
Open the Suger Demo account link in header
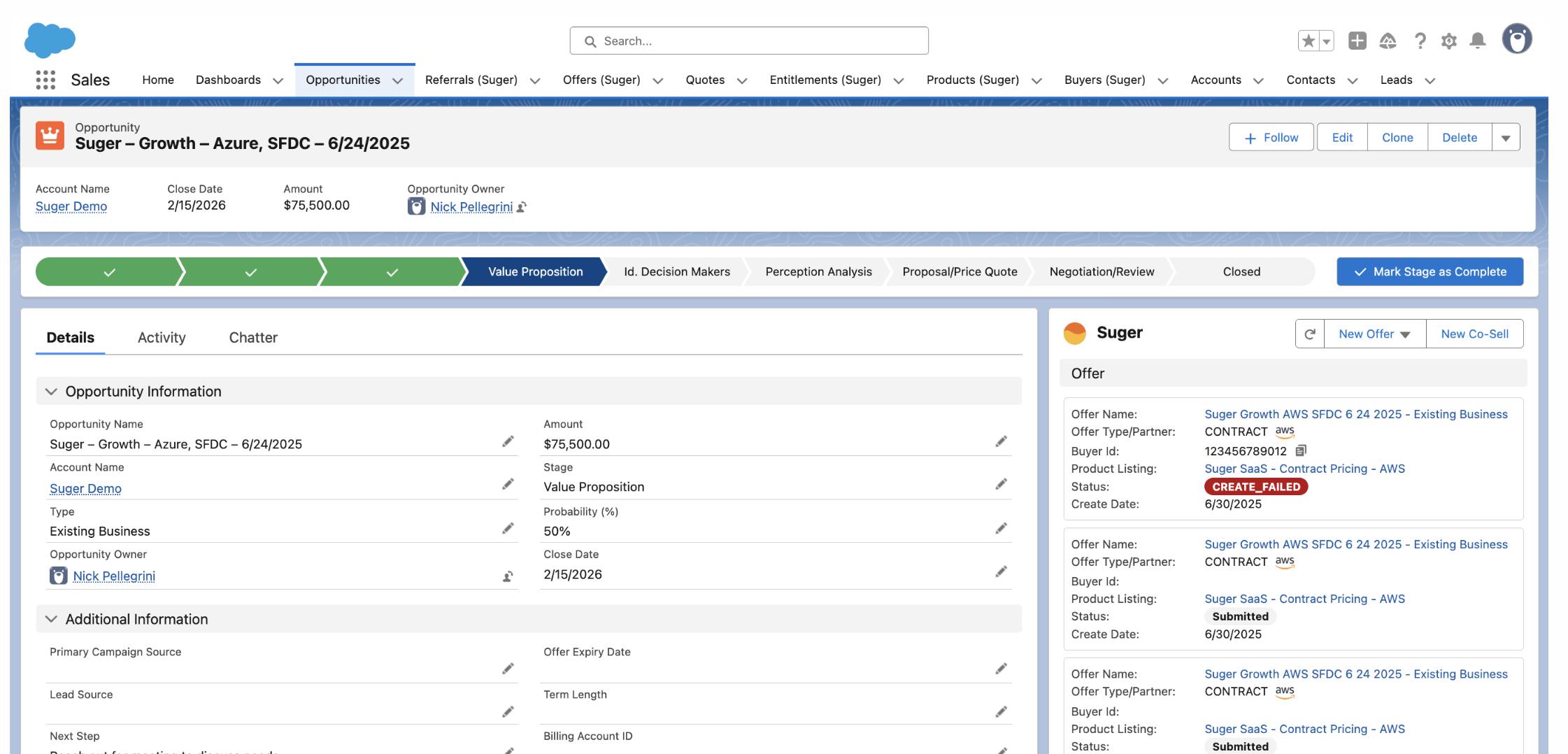pos(71,206)
